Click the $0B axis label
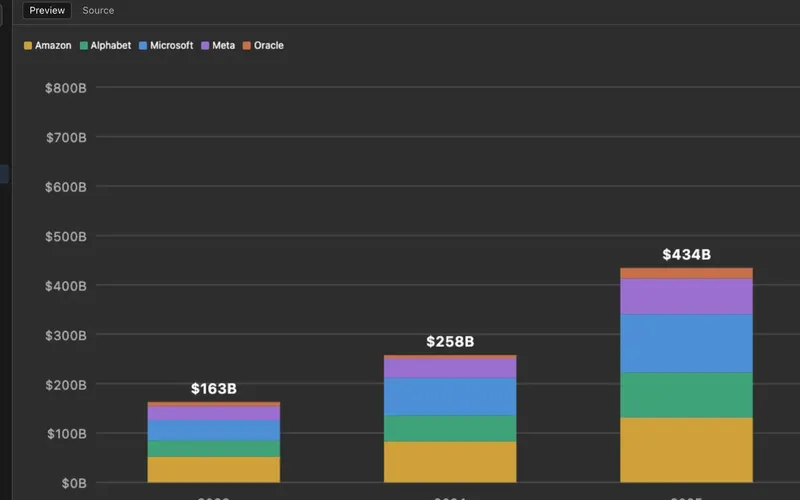 pos(73,484)
